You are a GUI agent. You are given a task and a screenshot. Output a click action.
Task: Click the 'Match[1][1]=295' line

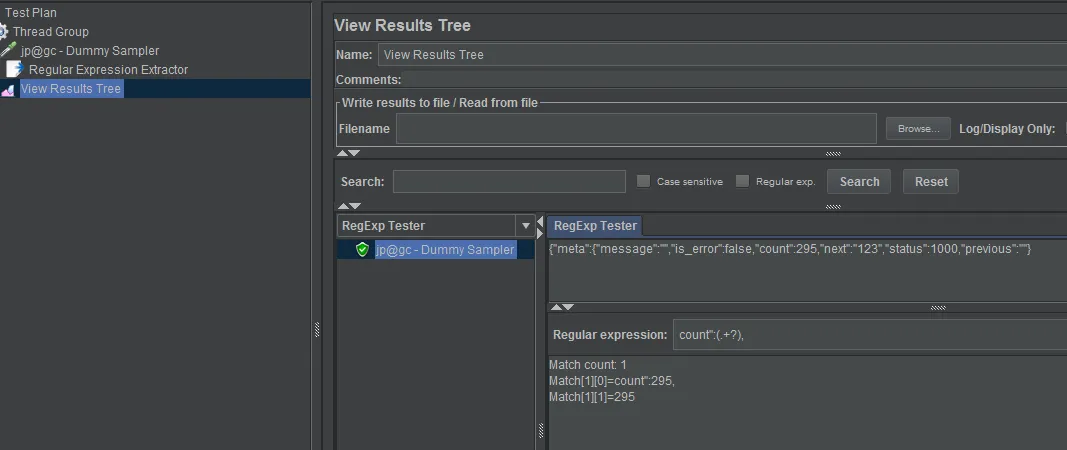591,397
